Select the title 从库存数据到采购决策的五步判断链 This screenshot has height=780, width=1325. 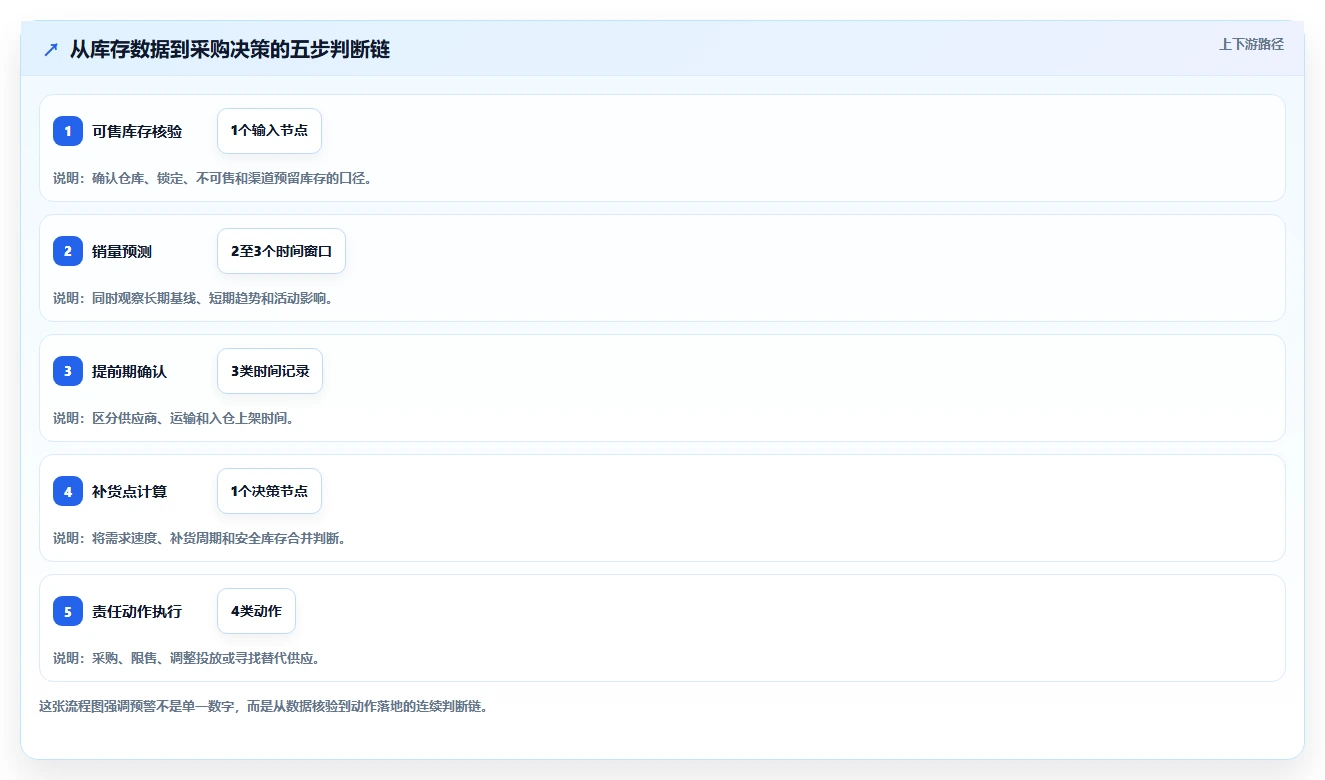pyautogui.click(x=230, y=50)
